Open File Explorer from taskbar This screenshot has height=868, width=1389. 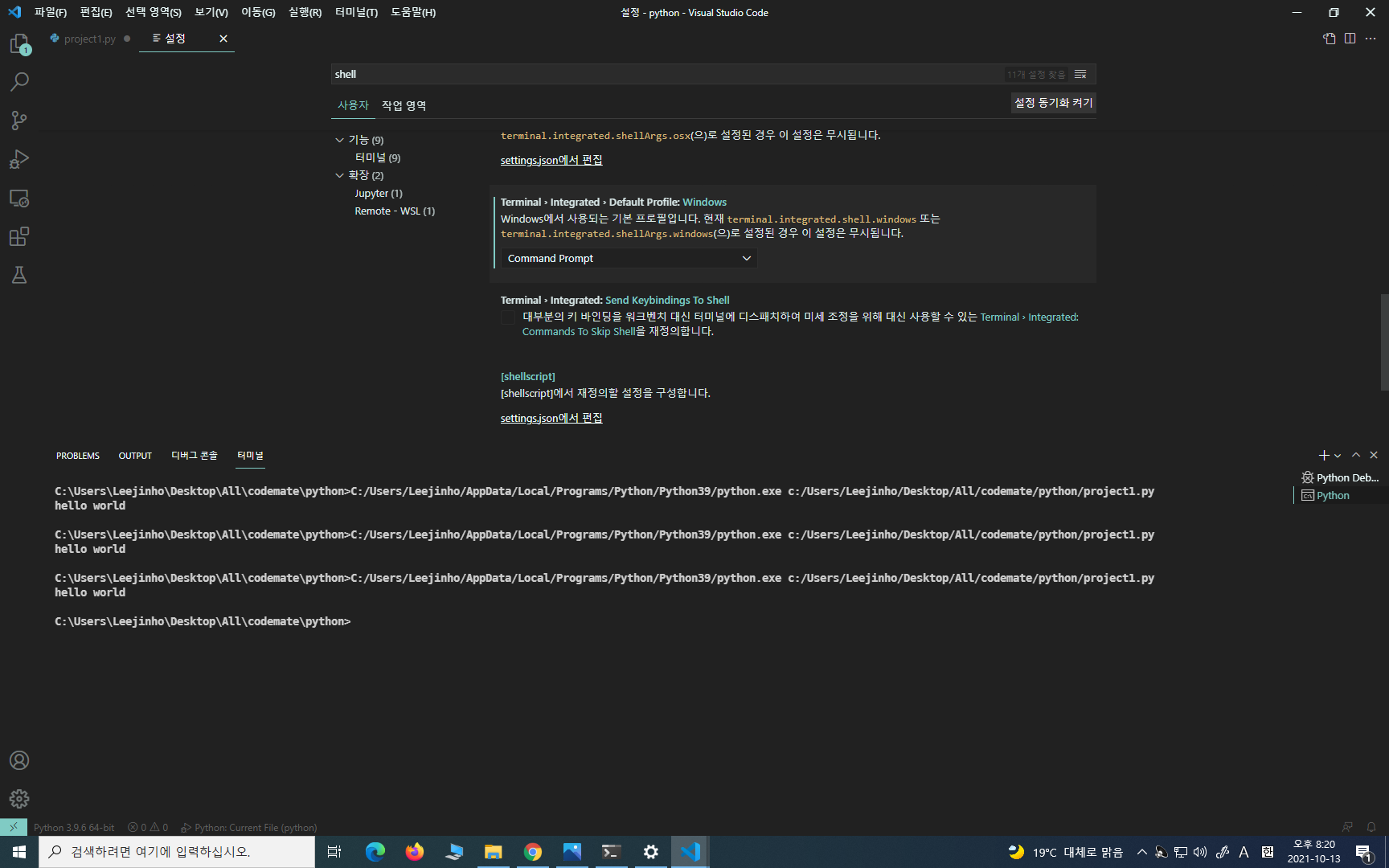point(494,852)
